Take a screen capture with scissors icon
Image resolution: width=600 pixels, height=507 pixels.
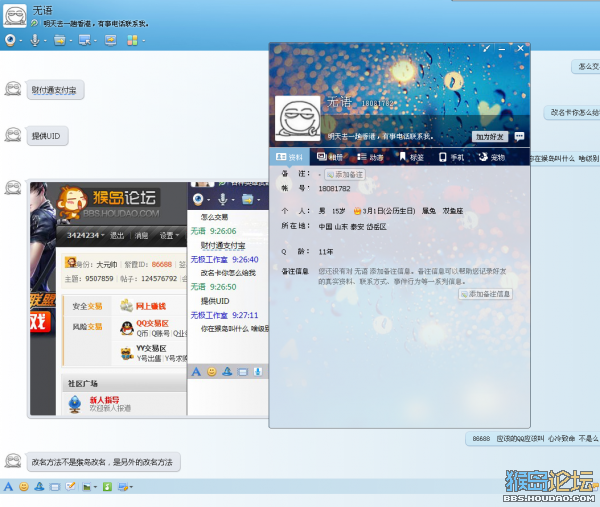tap(123, 487)
